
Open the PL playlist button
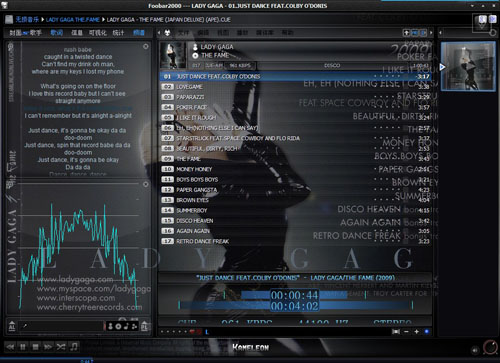(x=144, y=326)
